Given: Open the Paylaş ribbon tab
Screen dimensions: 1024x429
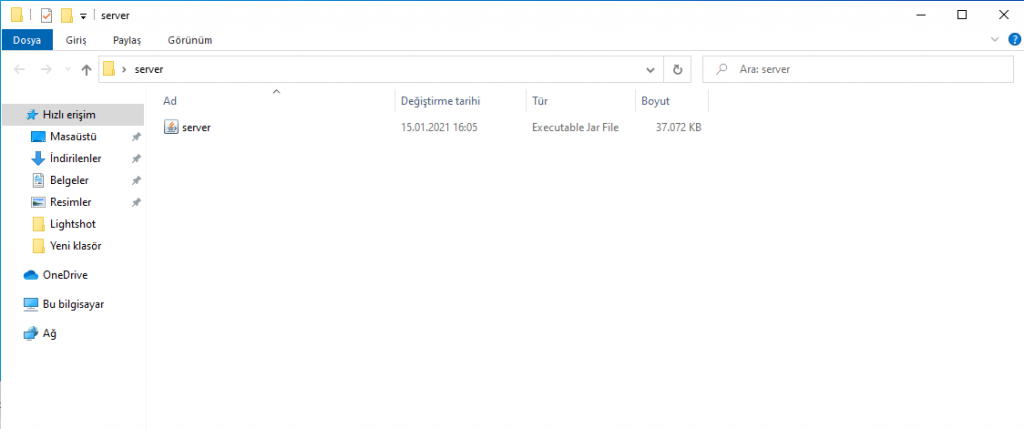Looking at the screenshot, I should click(x=127, y=40).
